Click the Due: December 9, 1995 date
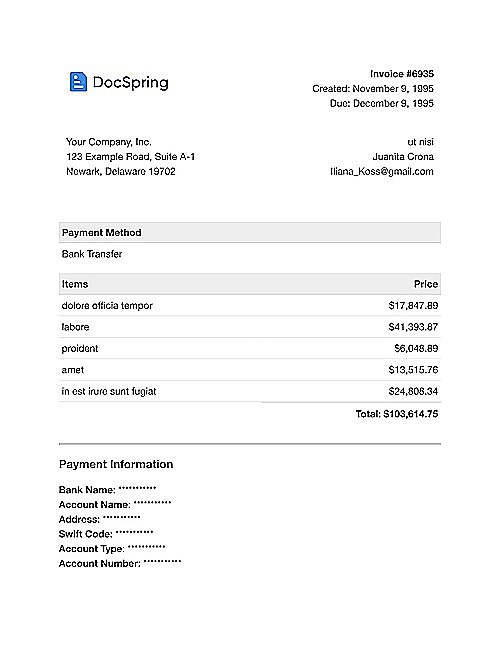This screenshot has width=500, height=647. 382,104
